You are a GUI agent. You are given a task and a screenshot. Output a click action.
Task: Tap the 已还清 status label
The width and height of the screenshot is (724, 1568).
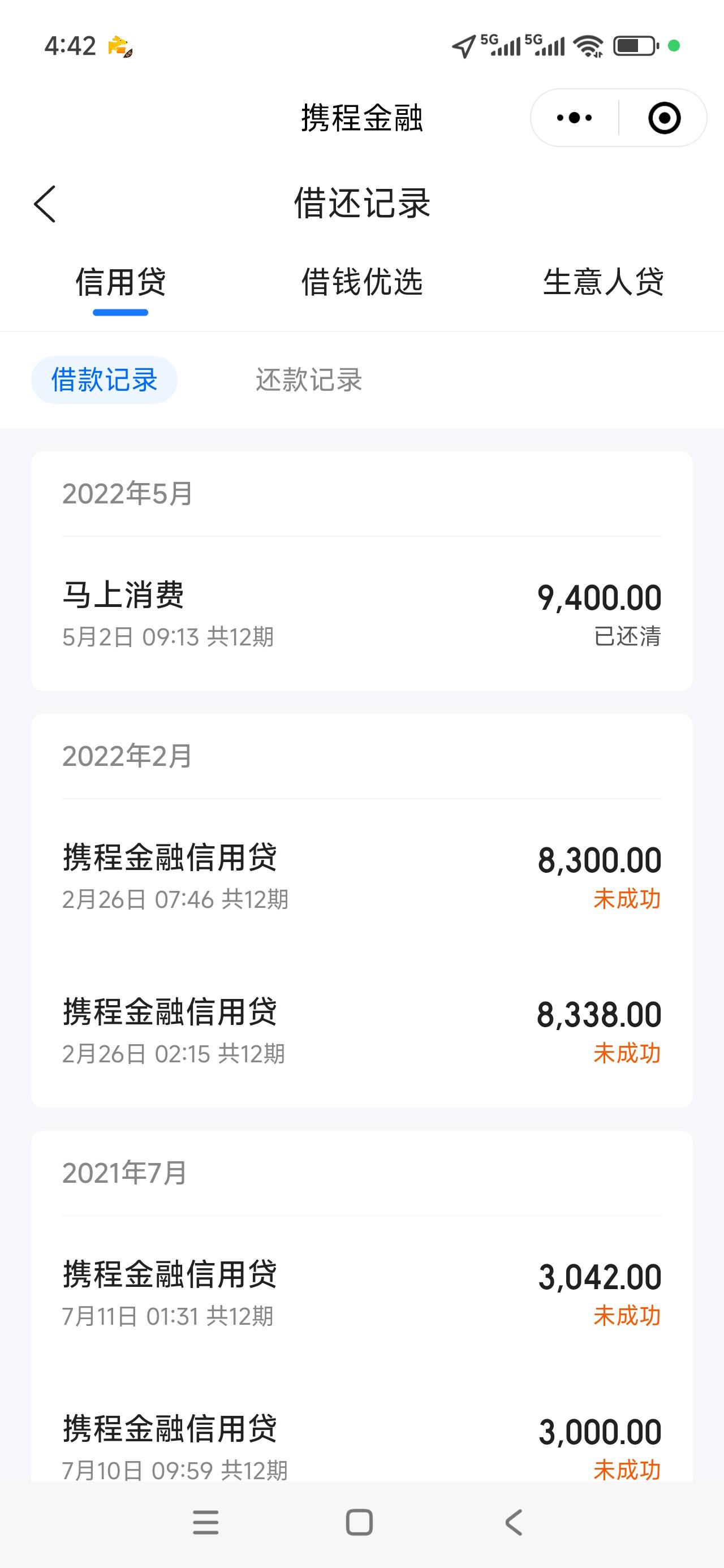[627, 637]
